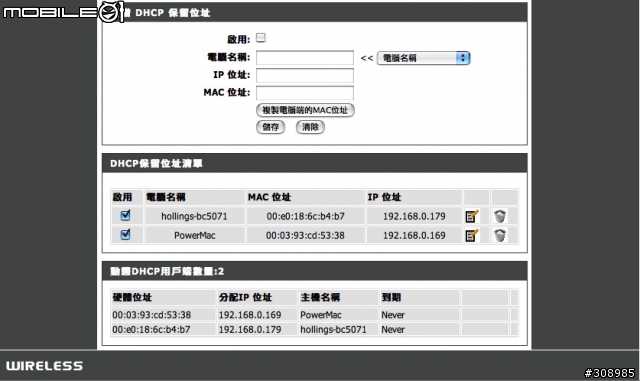The image size is (640, 381).
Task: Select hardware address 00:e0:18:6c:b4:b7 in dynamic clients
Action: [151, 330]
